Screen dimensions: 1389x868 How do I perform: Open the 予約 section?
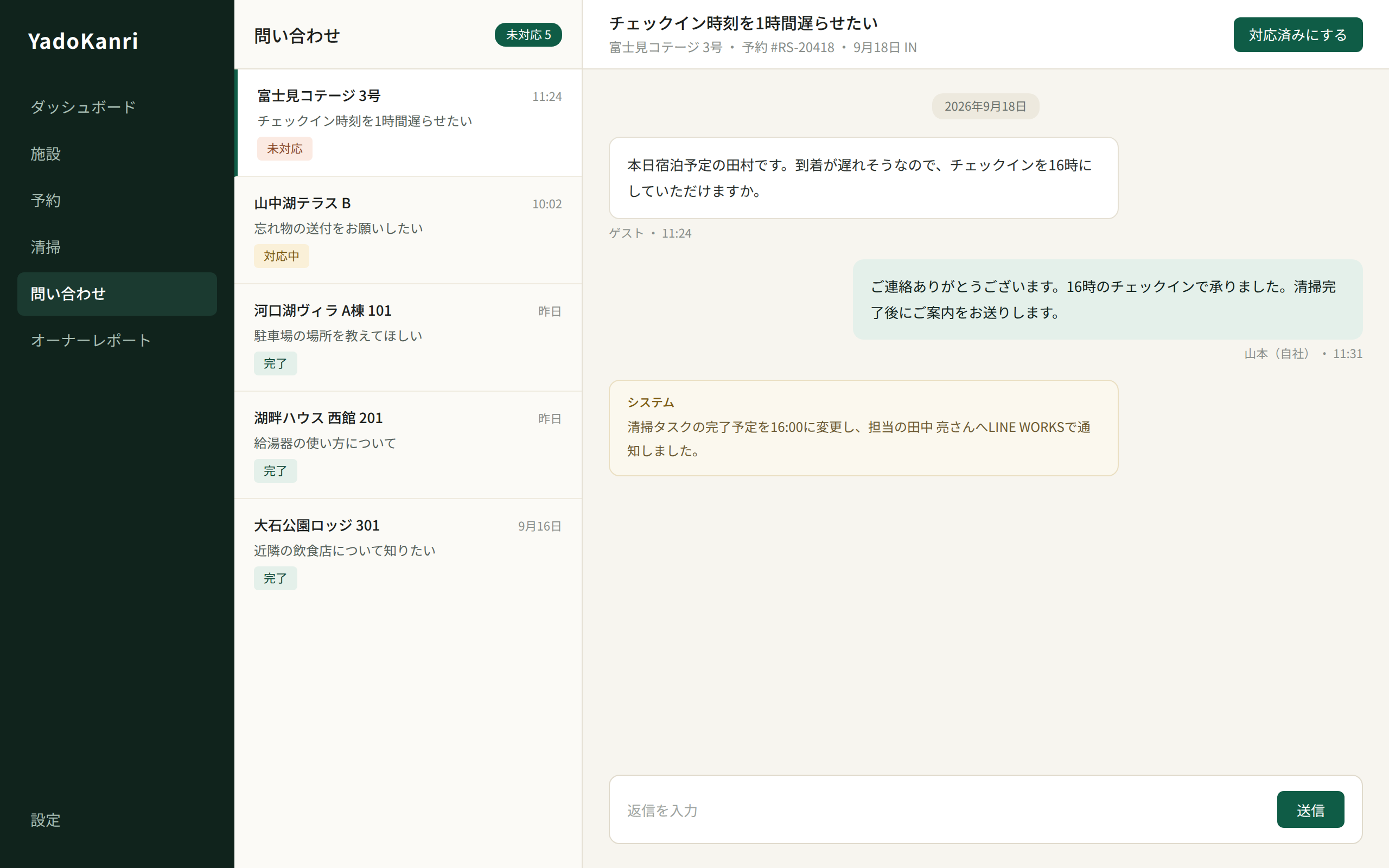(x=117, y=200)
